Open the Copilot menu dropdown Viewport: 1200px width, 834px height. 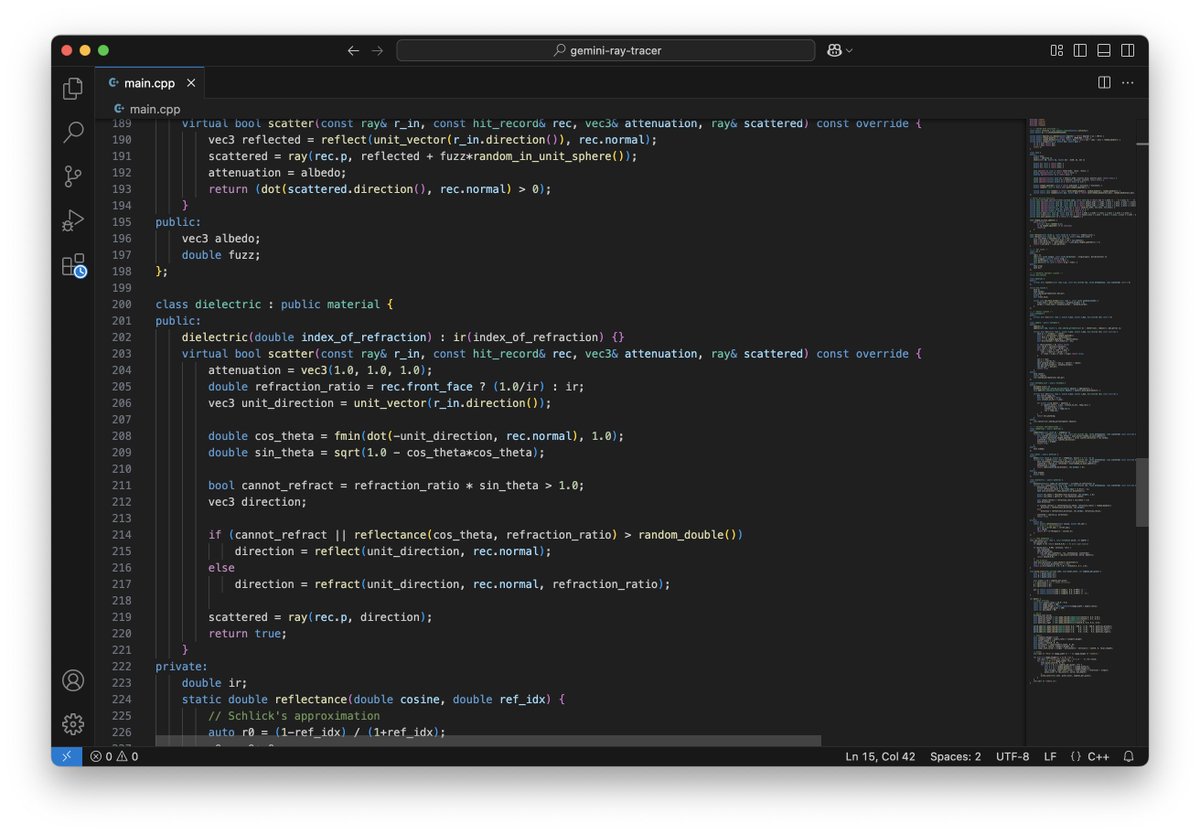click(838, 50)
